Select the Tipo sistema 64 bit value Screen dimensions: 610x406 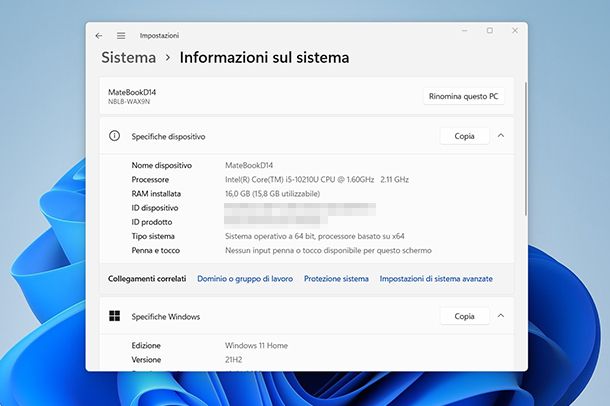coord(315,236)
